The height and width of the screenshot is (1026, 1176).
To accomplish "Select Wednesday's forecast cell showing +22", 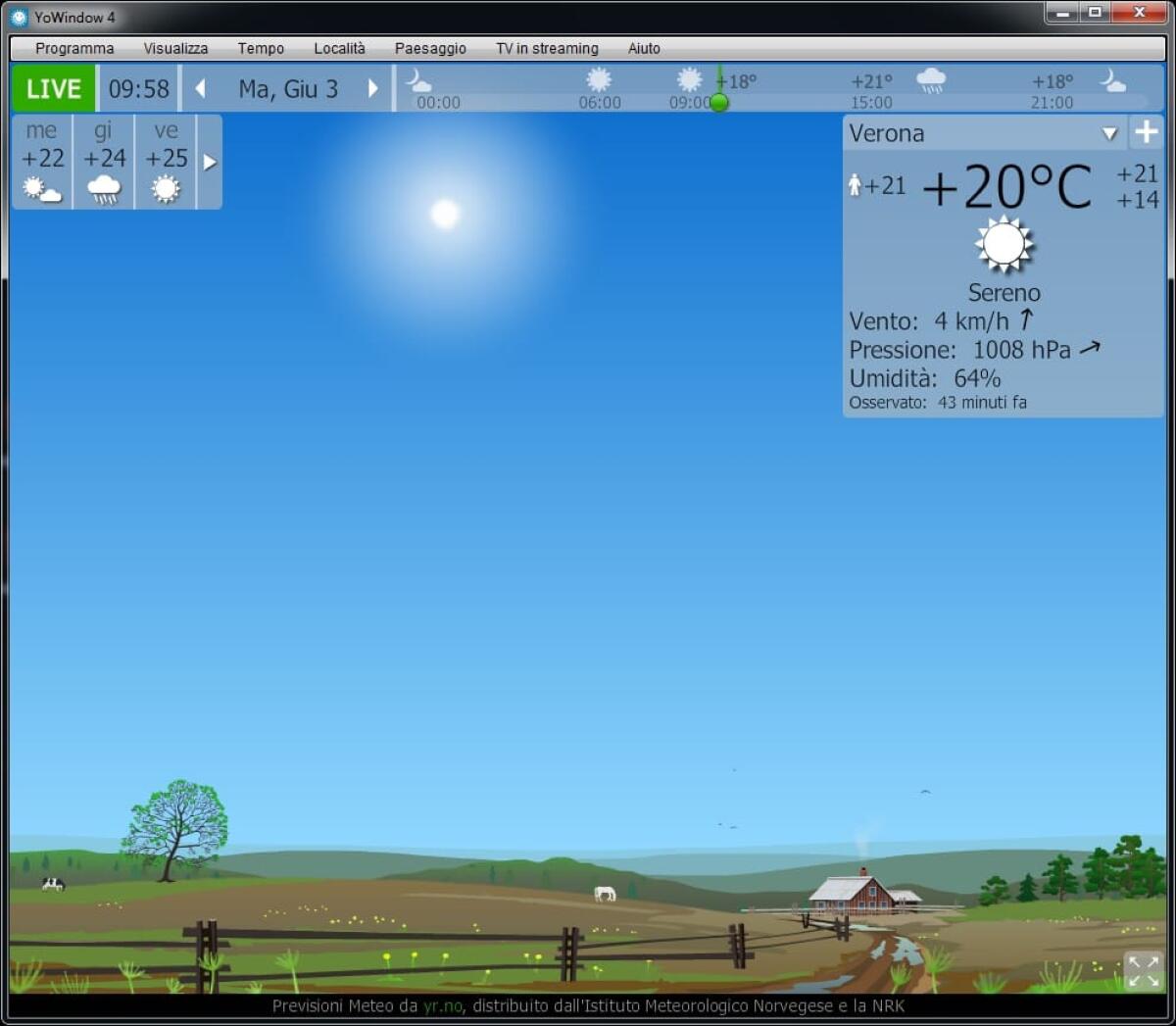I will 41,159.
